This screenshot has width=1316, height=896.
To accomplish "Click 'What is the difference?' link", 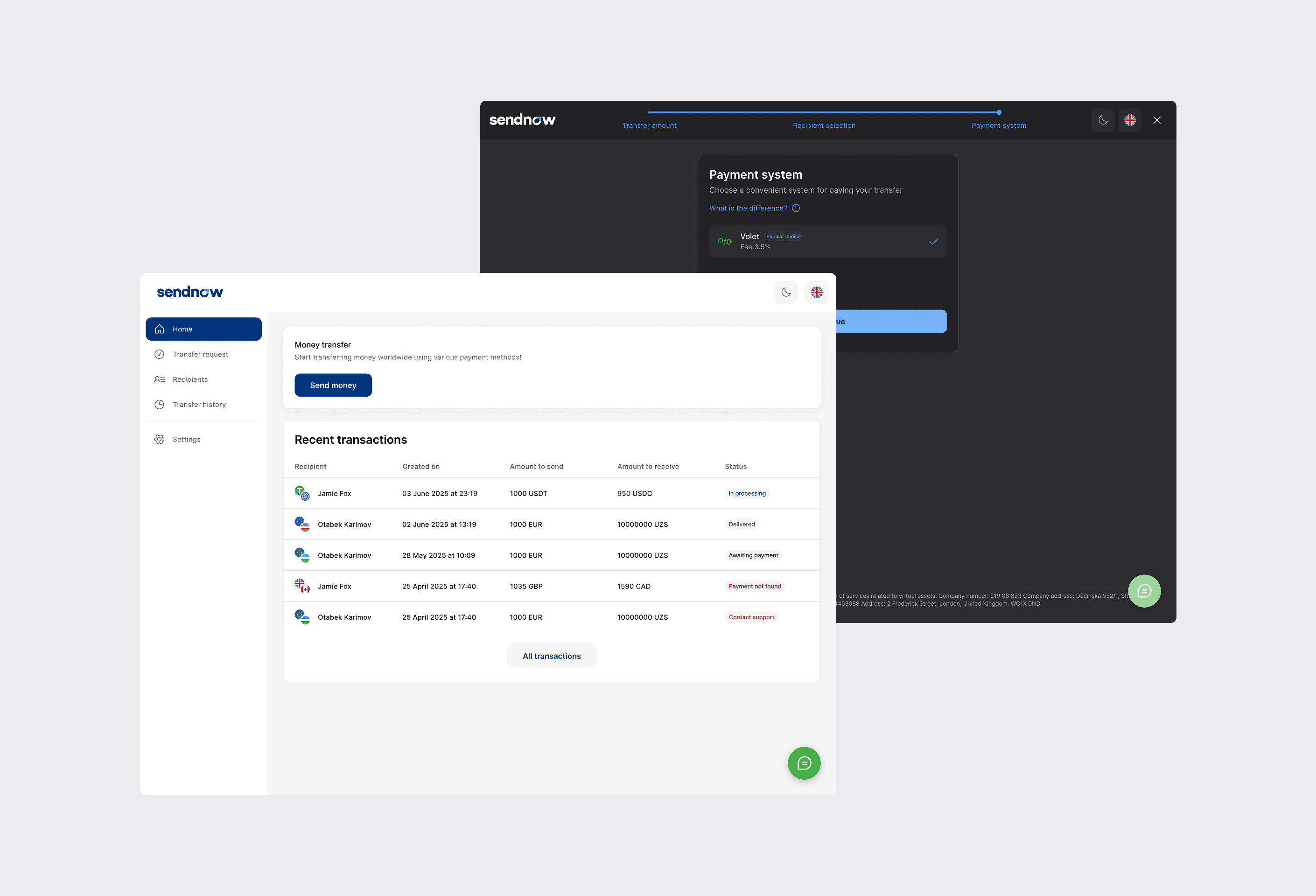I will tap(748, 209).
